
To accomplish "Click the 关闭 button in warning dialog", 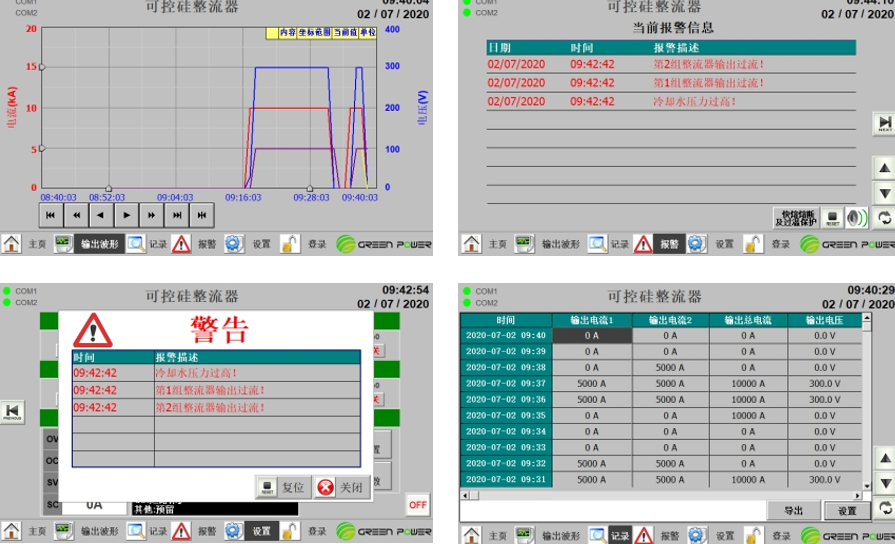I will (x=340, y=487).
